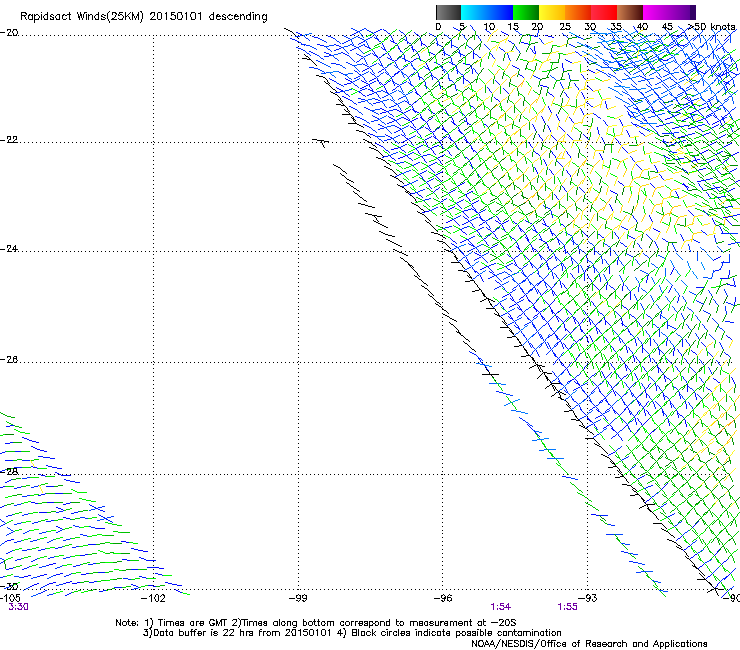Click the -26 latitude label

click(9, 360)
